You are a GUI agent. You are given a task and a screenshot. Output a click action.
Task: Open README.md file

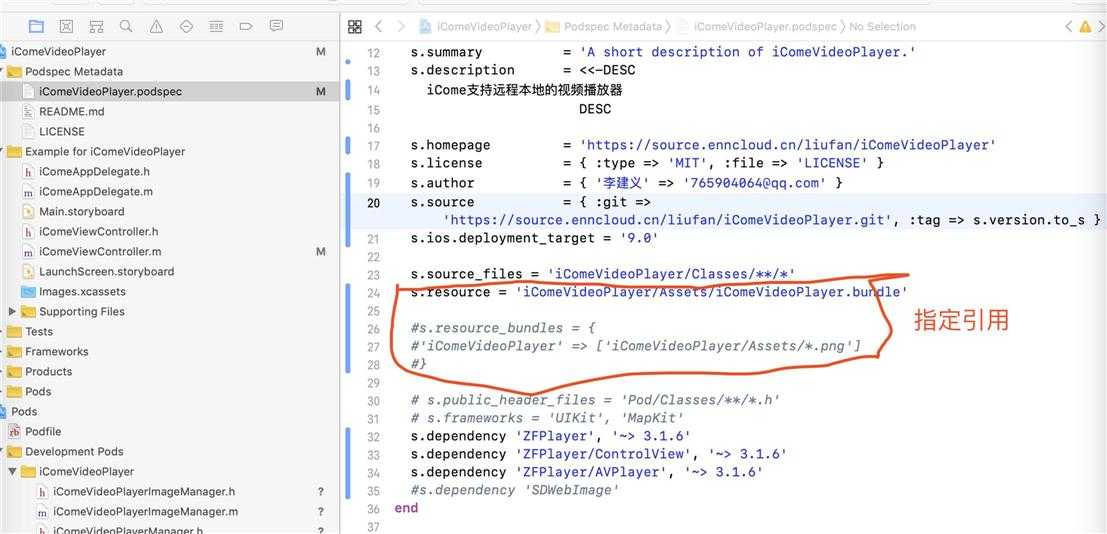[71, 112]
